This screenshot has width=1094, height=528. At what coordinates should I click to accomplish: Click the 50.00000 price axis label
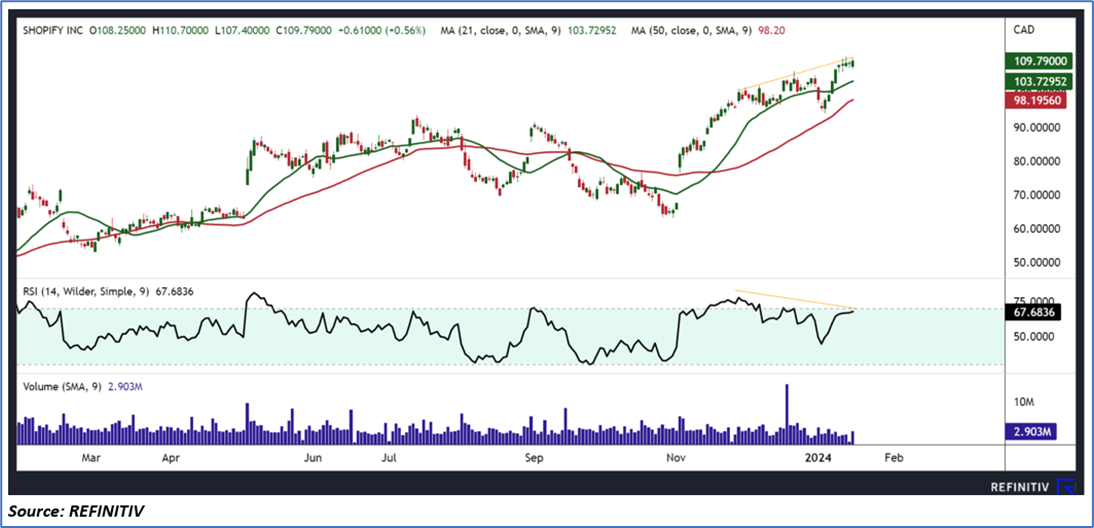[x=1036, y=262]
